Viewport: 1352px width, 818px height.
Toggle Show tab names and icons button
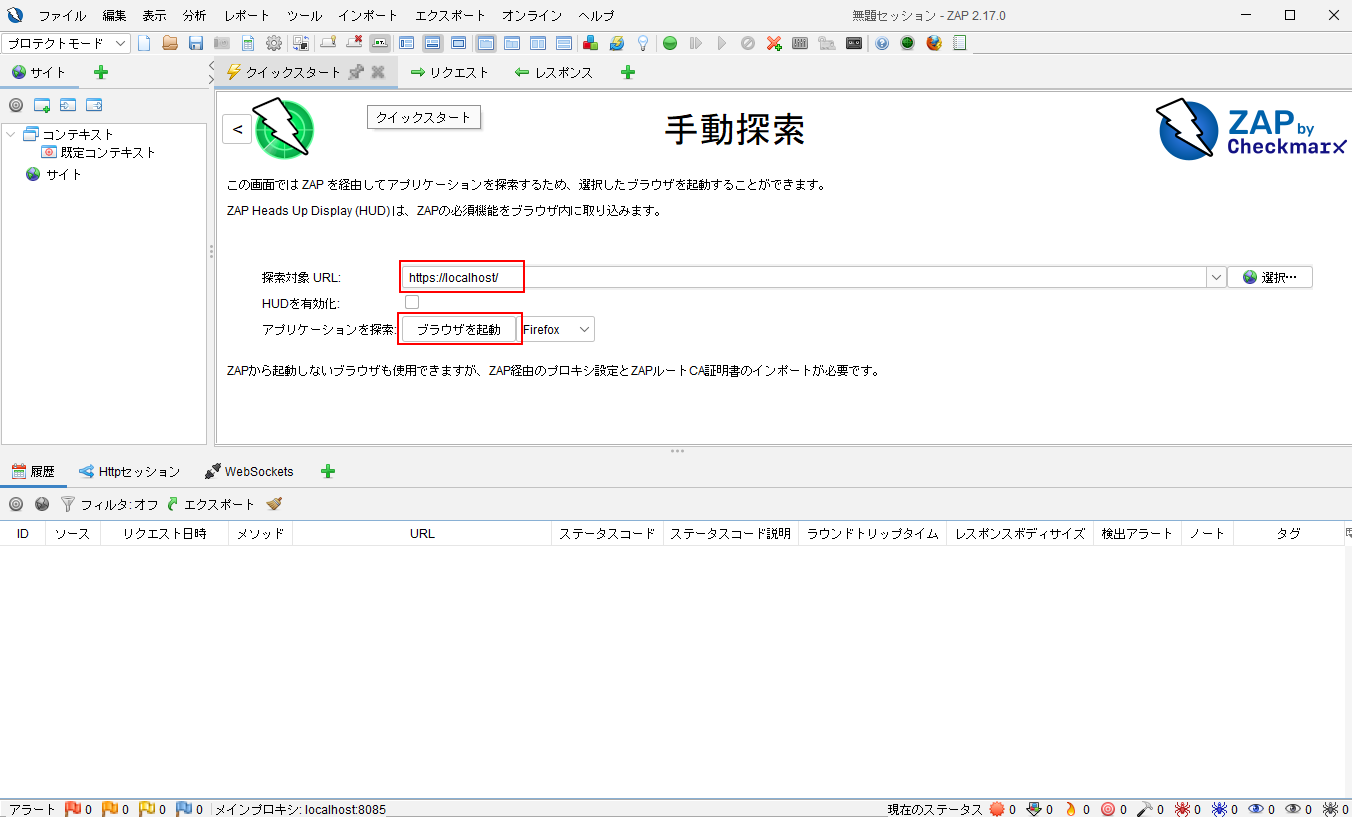pos(380,43)
